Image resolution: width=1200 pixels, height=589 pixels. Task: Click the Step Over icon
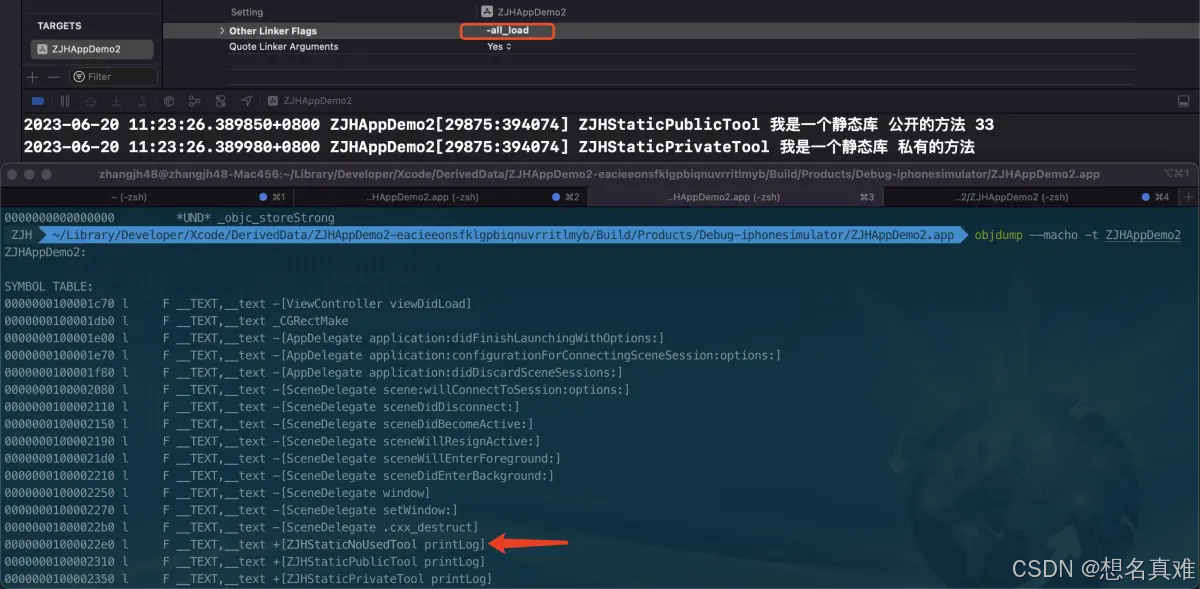[x=90, y=100]
